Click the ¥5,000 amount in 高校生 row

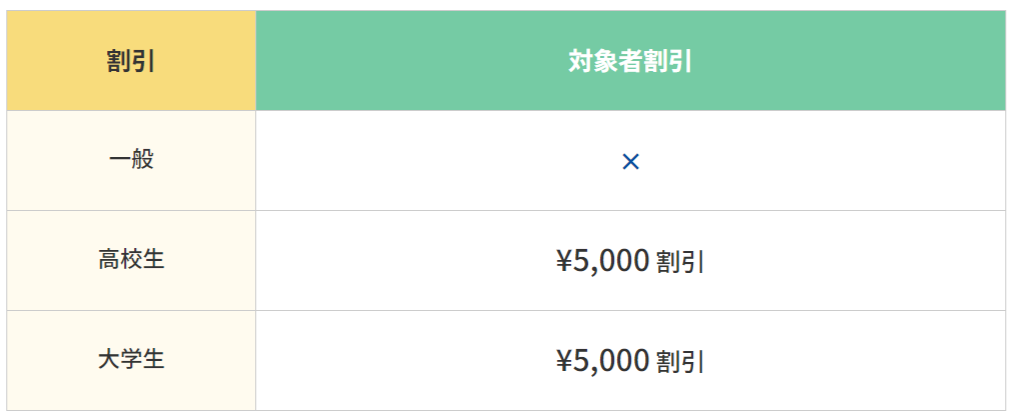pos(603,261)
